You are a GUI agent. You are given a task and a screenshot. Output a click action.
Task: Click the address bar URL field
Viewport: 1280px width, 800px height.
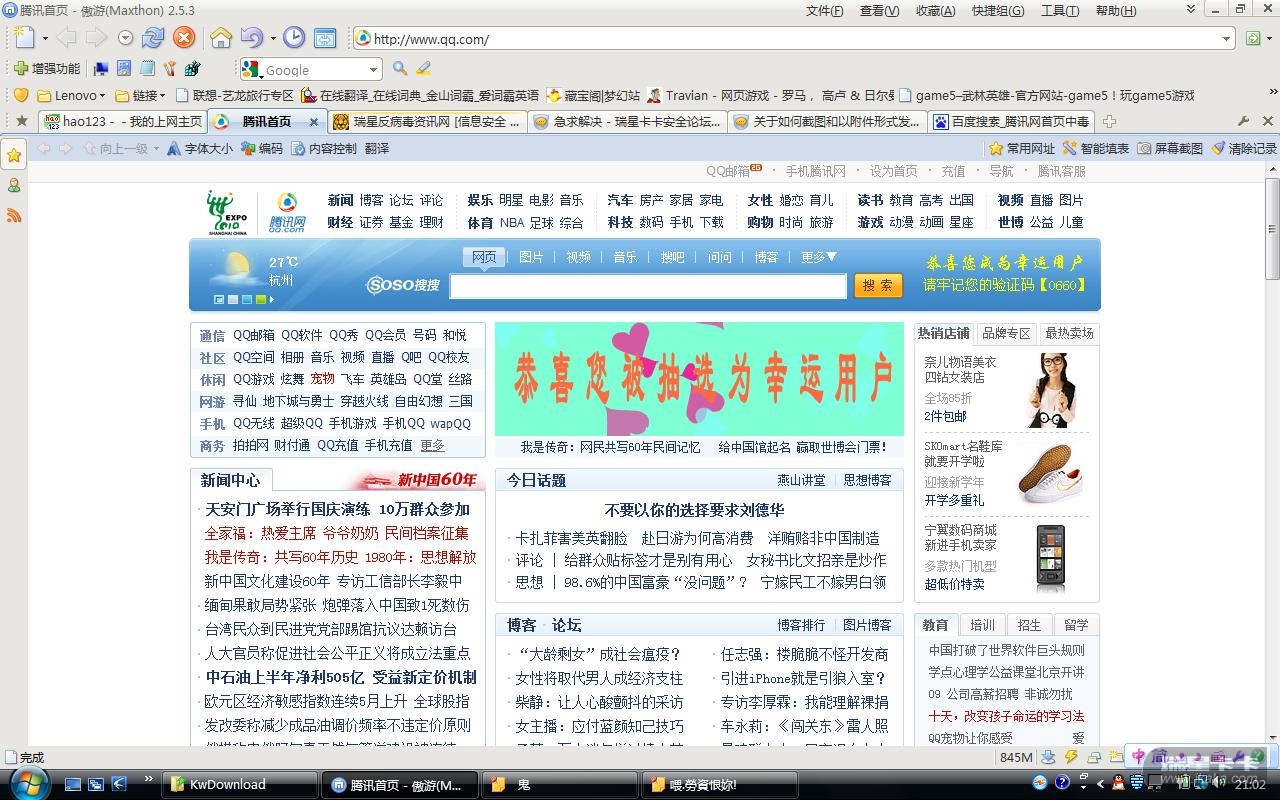point(795,39)
